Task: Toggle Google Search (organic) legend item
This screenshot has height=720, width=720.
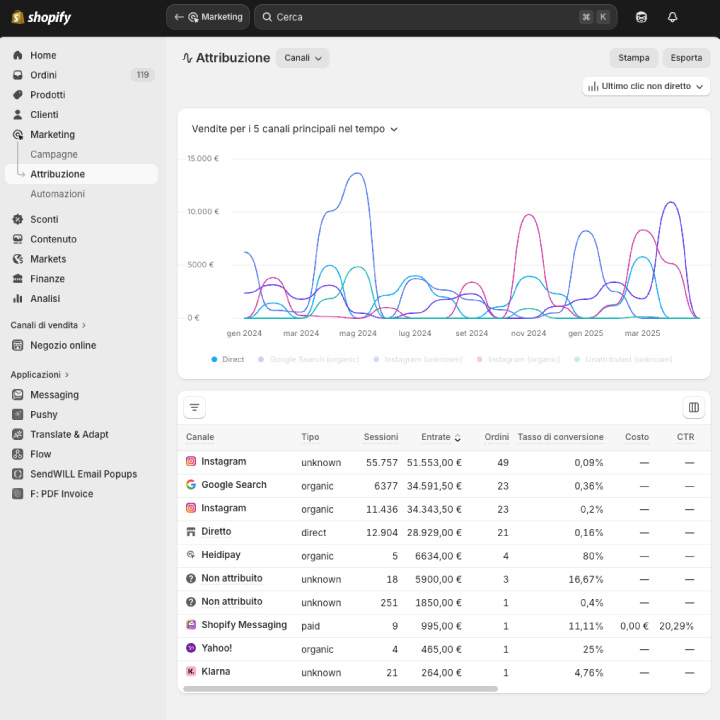Action: pyautogui.click(x=309, y=359)
